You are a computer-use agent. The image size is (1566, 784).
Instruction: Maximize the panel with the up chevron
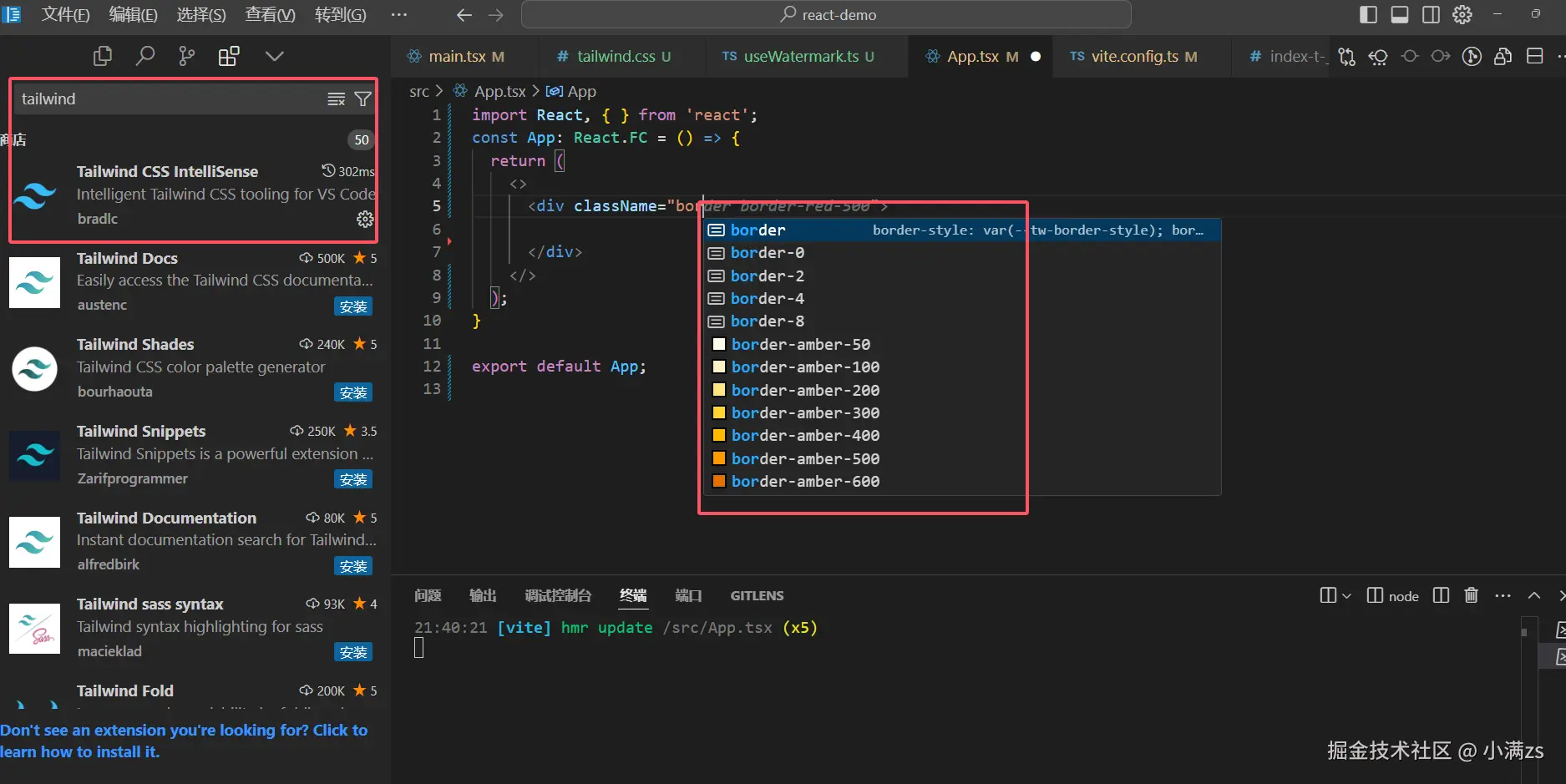click(x=1533, y=595)
